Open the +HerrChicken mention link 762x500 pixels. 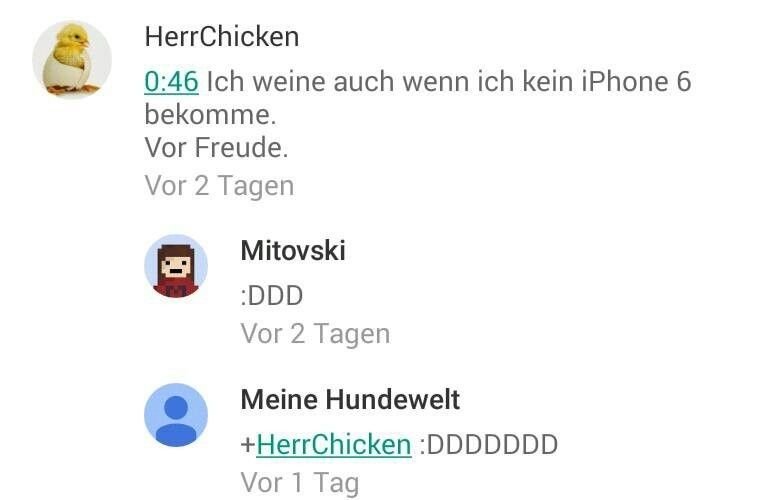coord(326,444)
